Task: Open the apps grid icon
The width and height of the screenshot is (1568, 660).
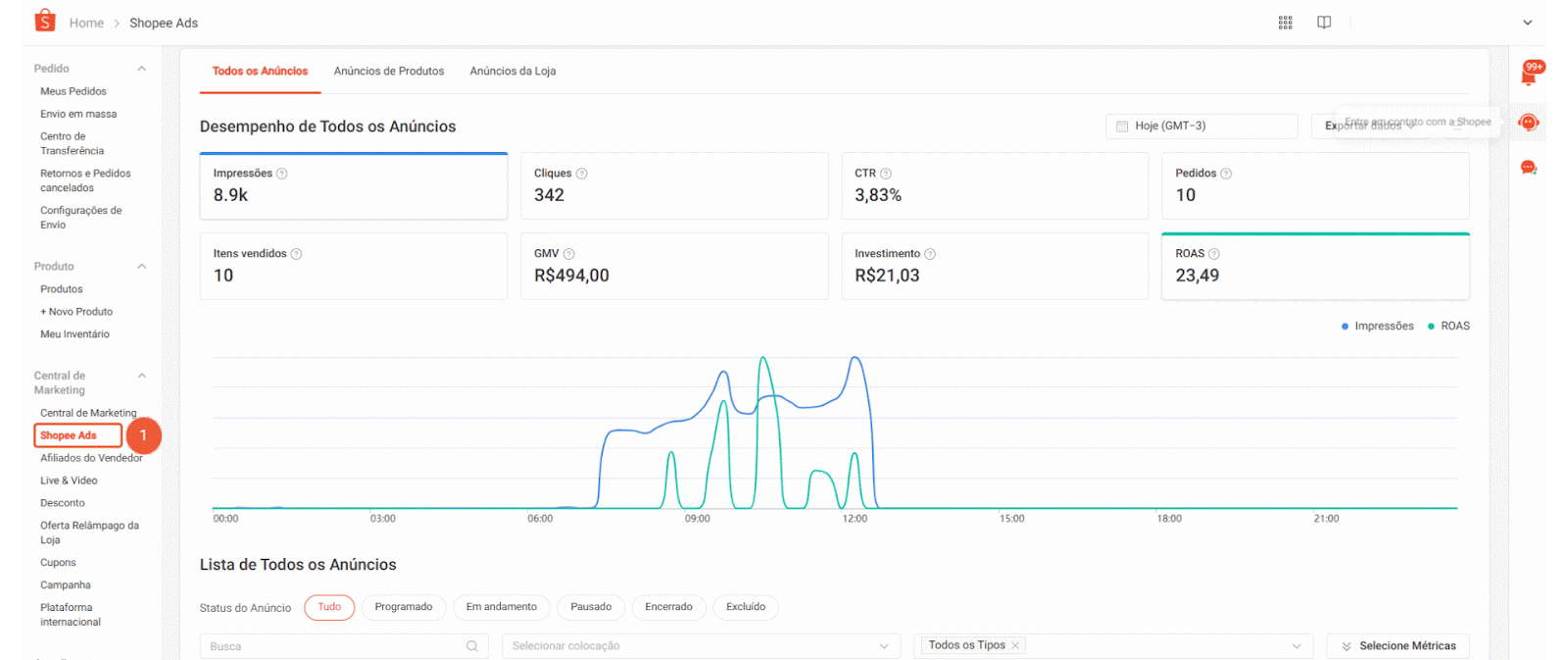Action: 1285,23
